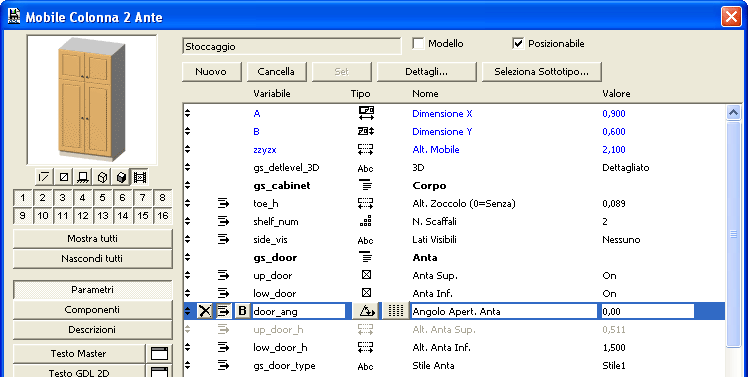
Task: Switch to the Descrizioni section
Action: [93, 330]
